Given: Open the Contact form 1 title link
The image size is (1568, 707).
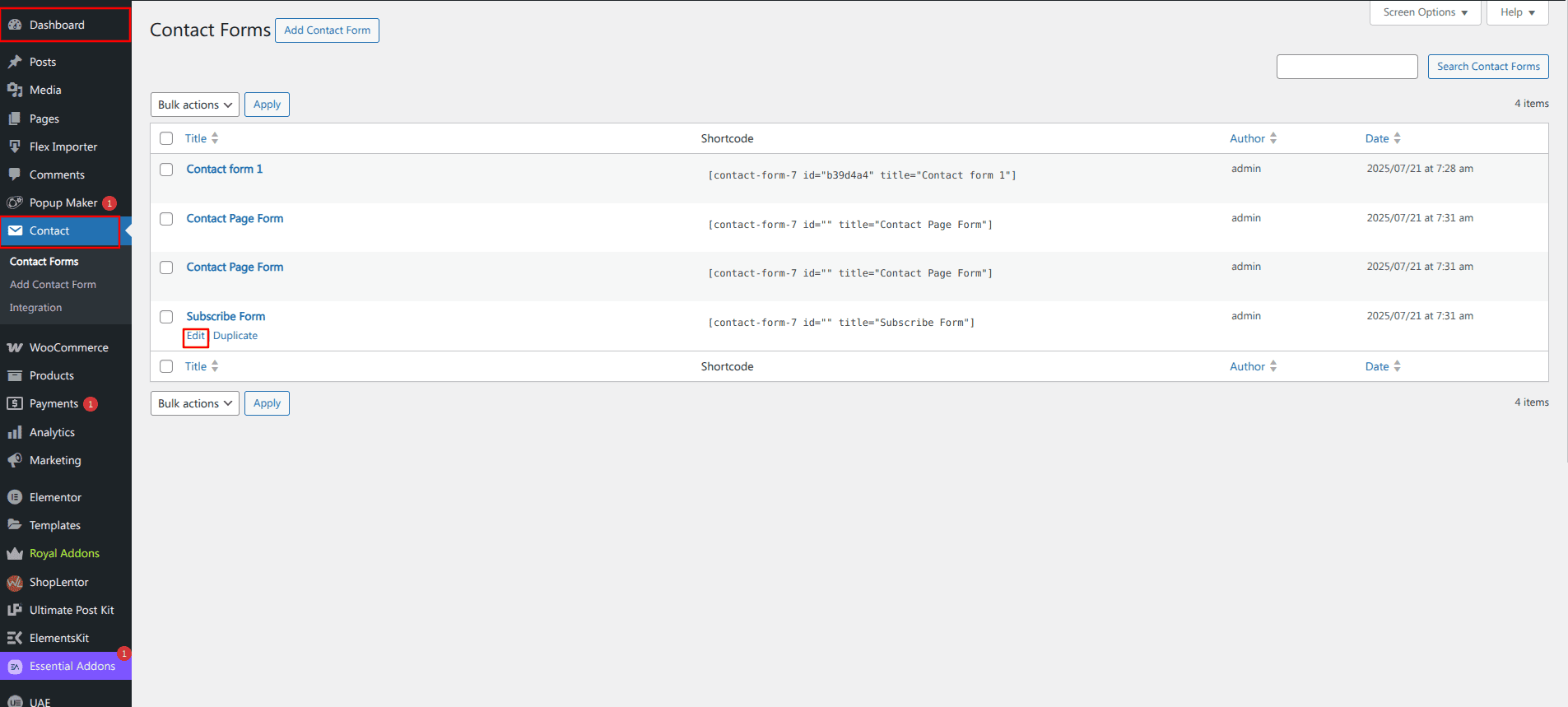Looking at the screenshot, I should [x=225, y=169].
